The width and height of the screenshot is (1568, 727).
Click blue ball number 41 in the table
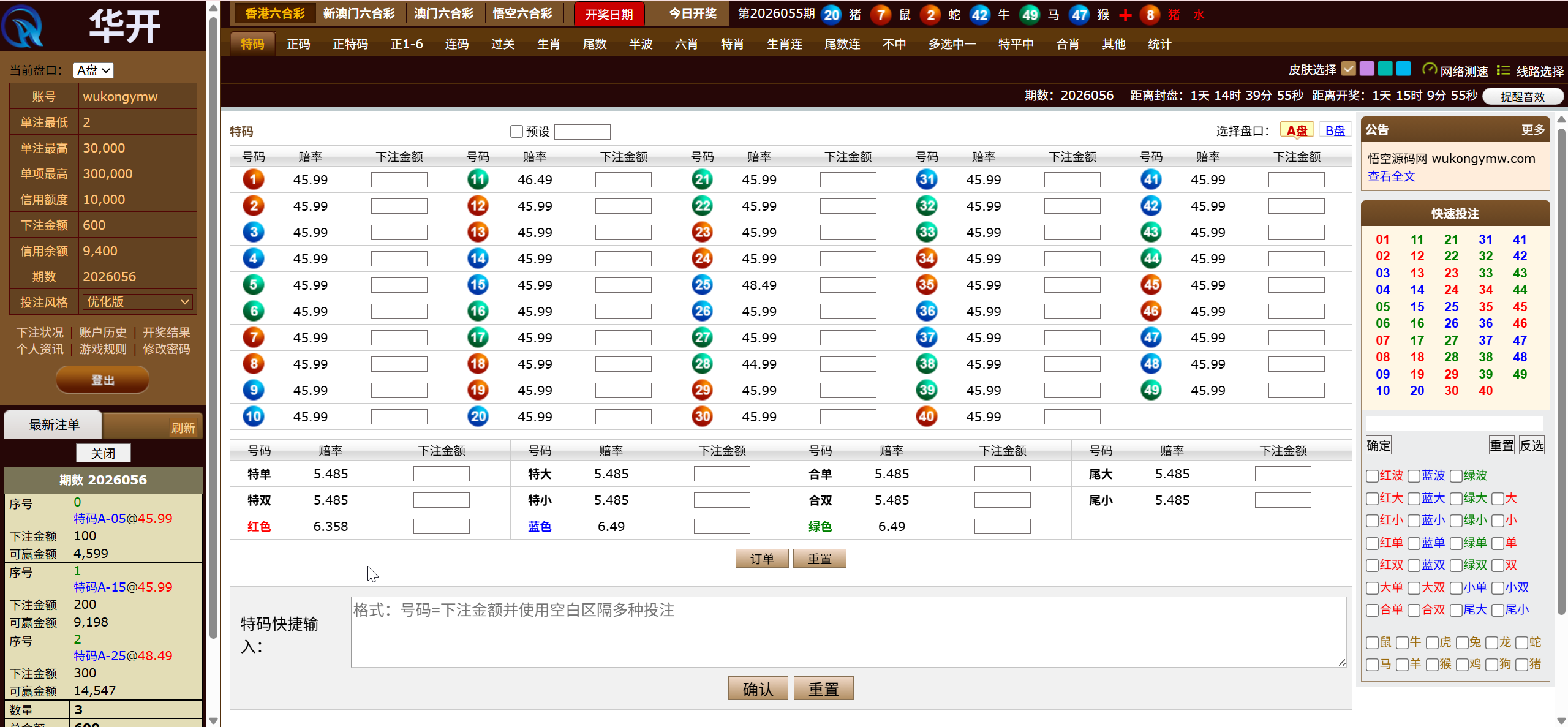(1151, 179)
